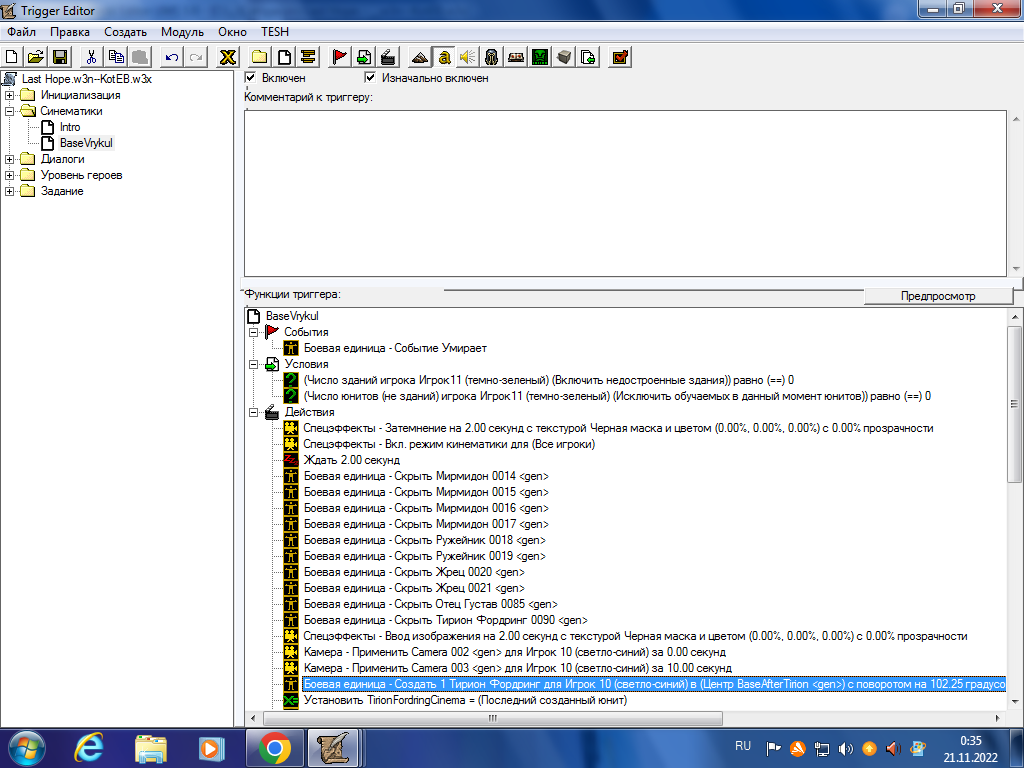This screenshot has height=768, width=1024.
Task: Select 'Вкл. режим кинематики' action
Action: click(449, 444)
